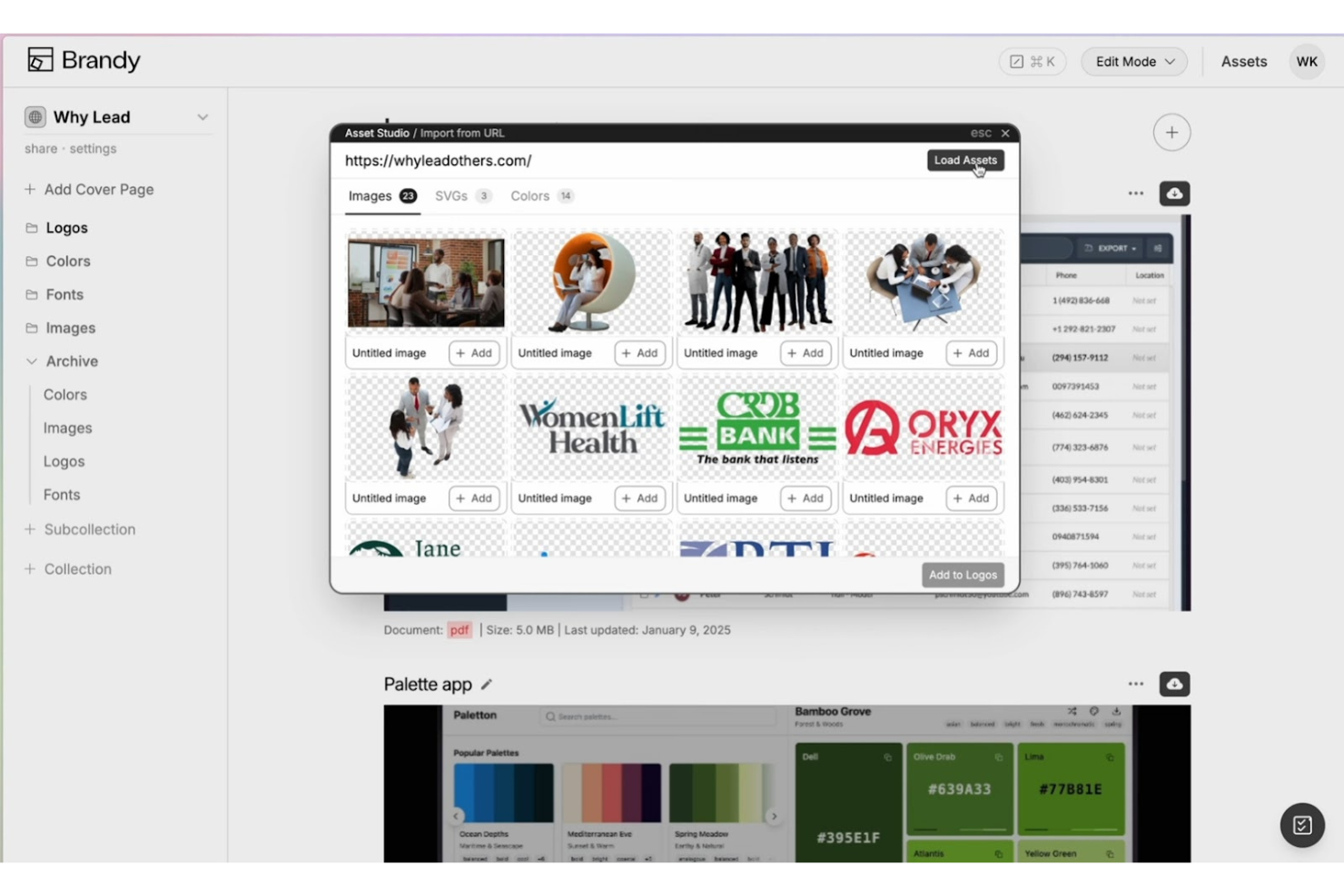The height and width of the screenshot is (896, 1344).
Task: Add the WomenLift Health logo image
Action: (x=640, y=498)
